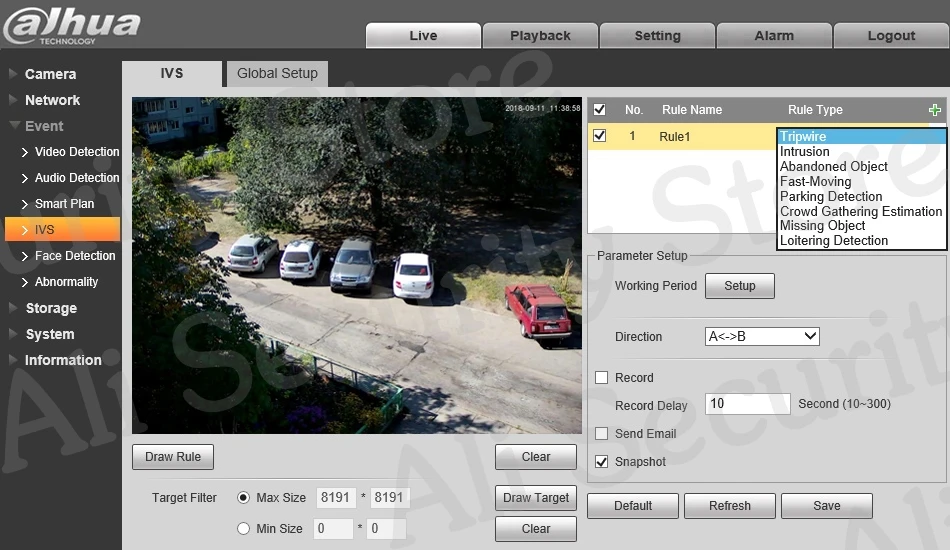Expand the Storage section
The height and width of the screenshot is (550, 950).
pos(51,308)
